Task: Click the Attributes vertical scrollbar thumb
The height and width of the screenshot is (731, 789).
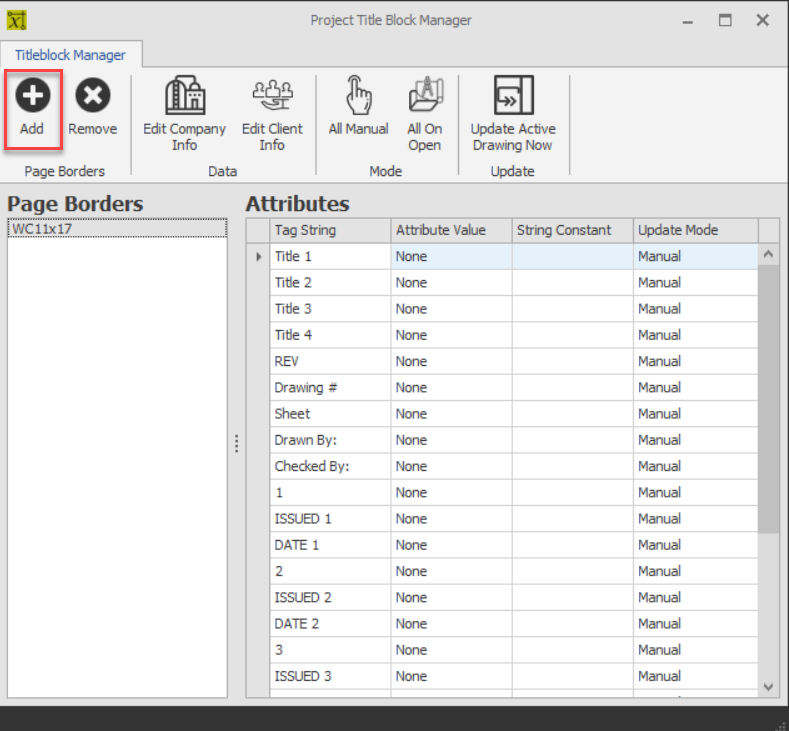Action: pos(768,398)
